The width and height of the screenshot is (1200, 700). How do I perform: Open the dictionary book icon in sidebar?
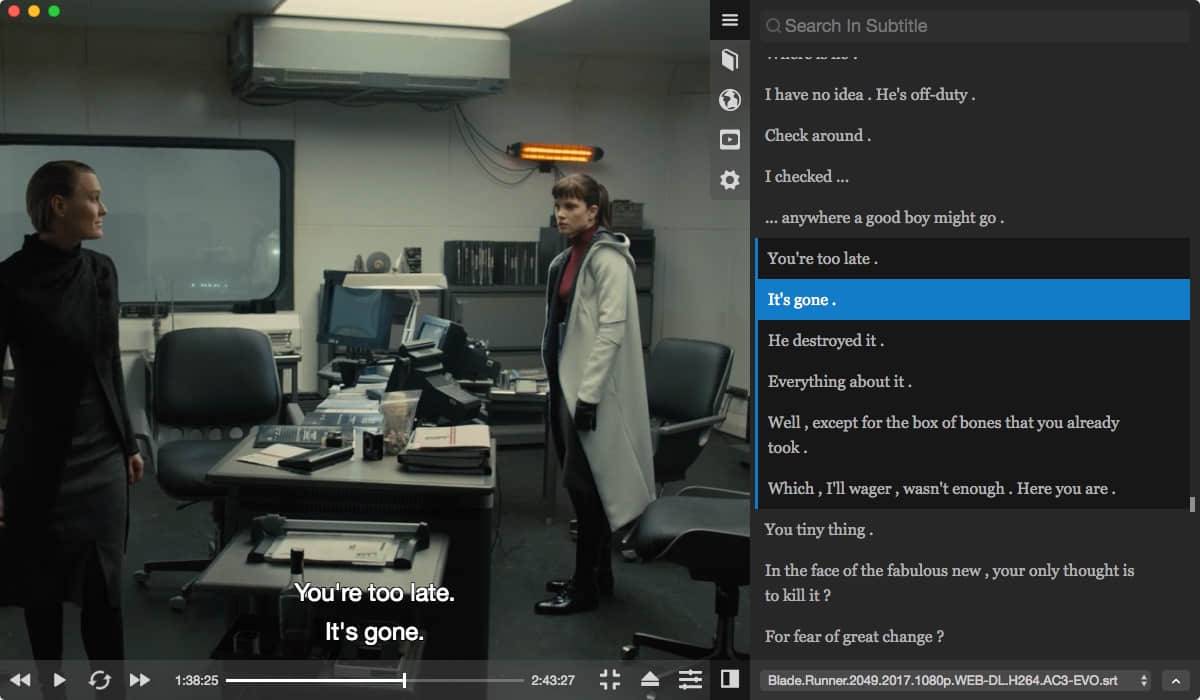coord(730,60)
